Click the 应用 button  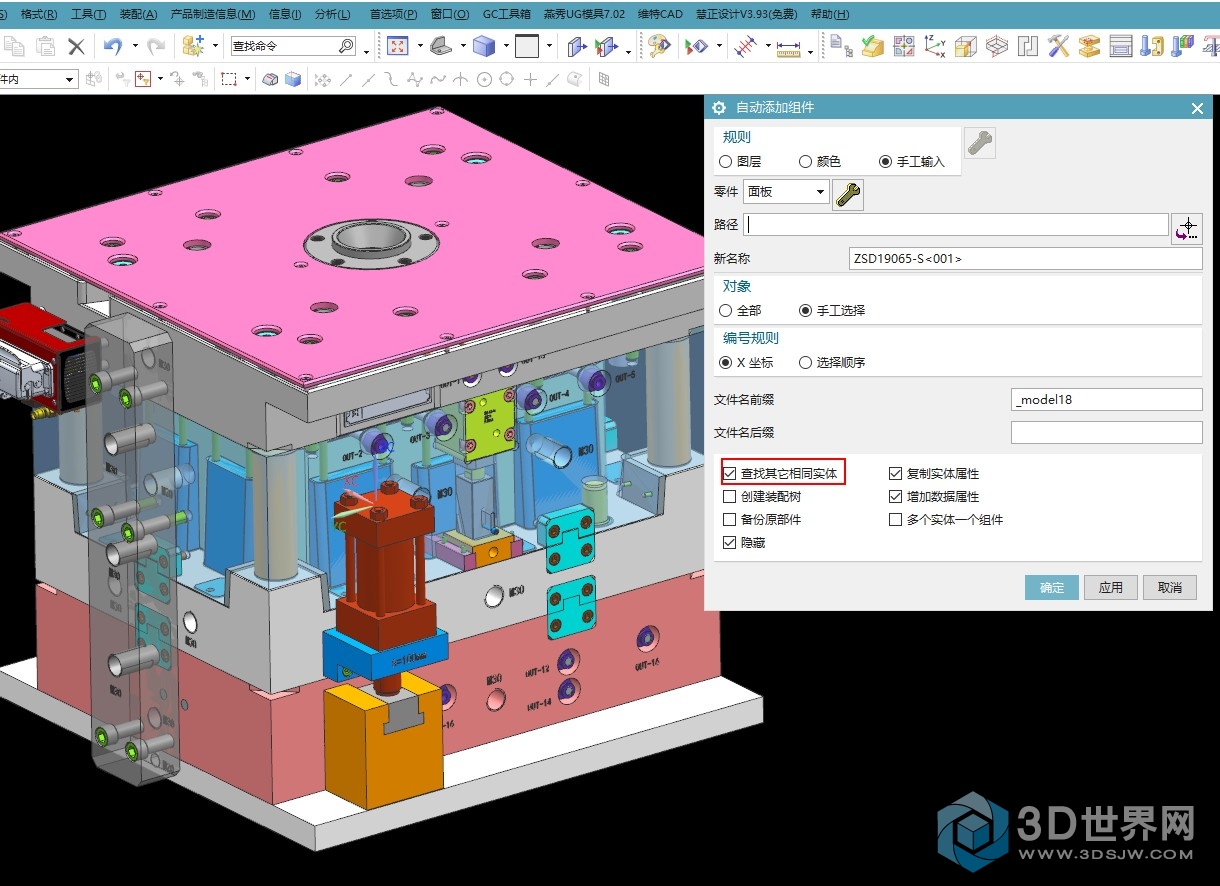click(1111, 587)
